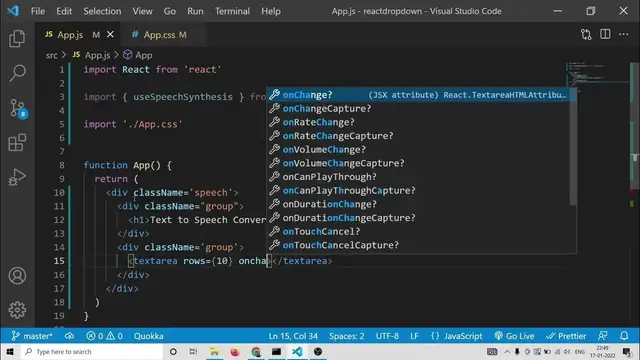
Task: Change encoding via UTF-8
Action: [387, 336]
